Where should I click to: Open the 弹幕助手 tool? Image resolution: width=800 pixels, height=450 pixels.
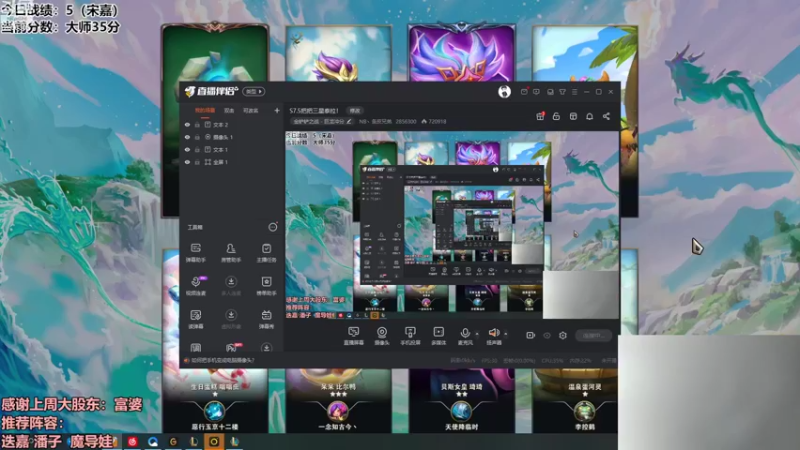click(x=195, y=253)
